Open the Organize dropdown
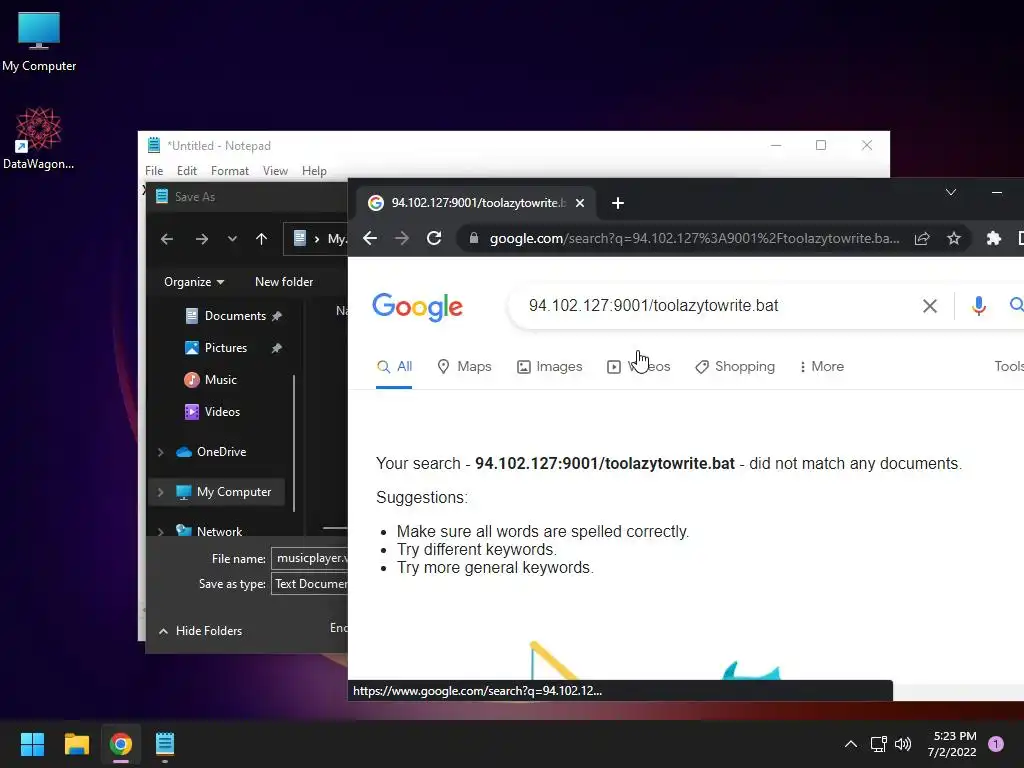The height and width of the screenshot is (768, 1024). [x=194, y=282]
